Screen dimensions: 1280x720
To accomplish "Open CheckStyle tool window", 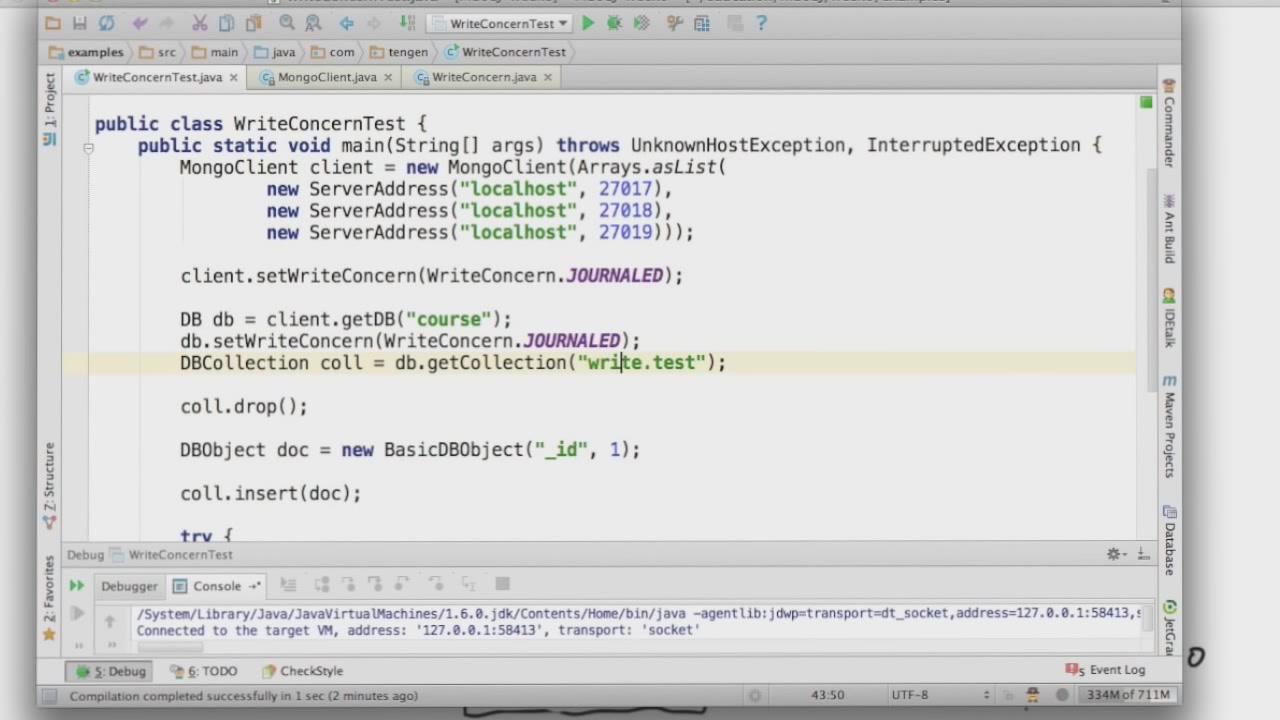I will pyautogui.click(x=303, y=671).
